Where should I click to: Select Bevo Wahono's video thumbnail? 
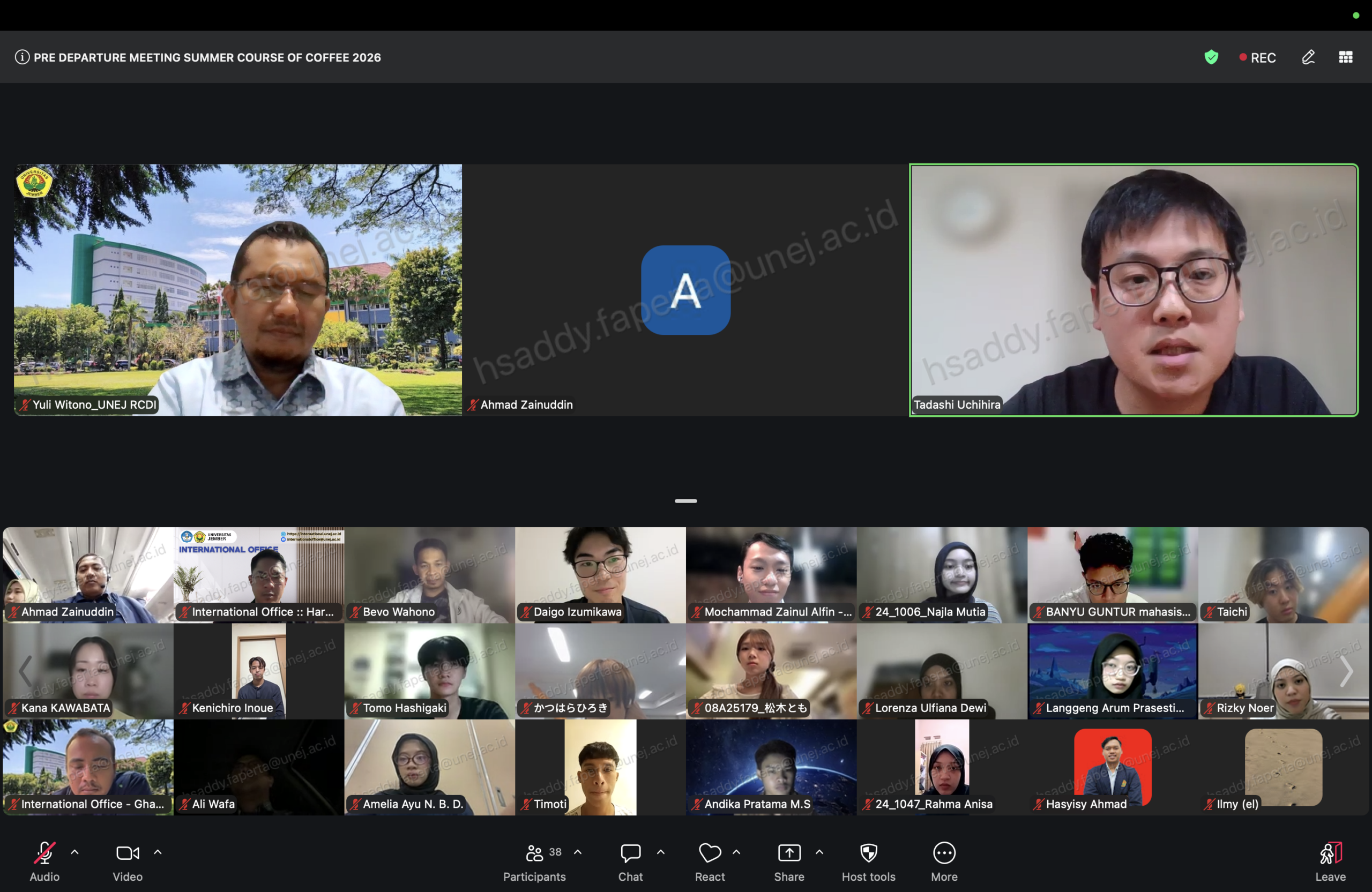point(430,575)
